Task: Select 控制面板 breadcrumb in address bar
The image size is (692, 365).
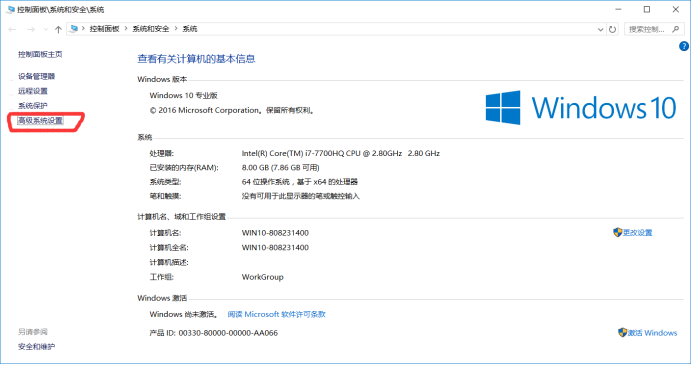Action: [105, 29]
